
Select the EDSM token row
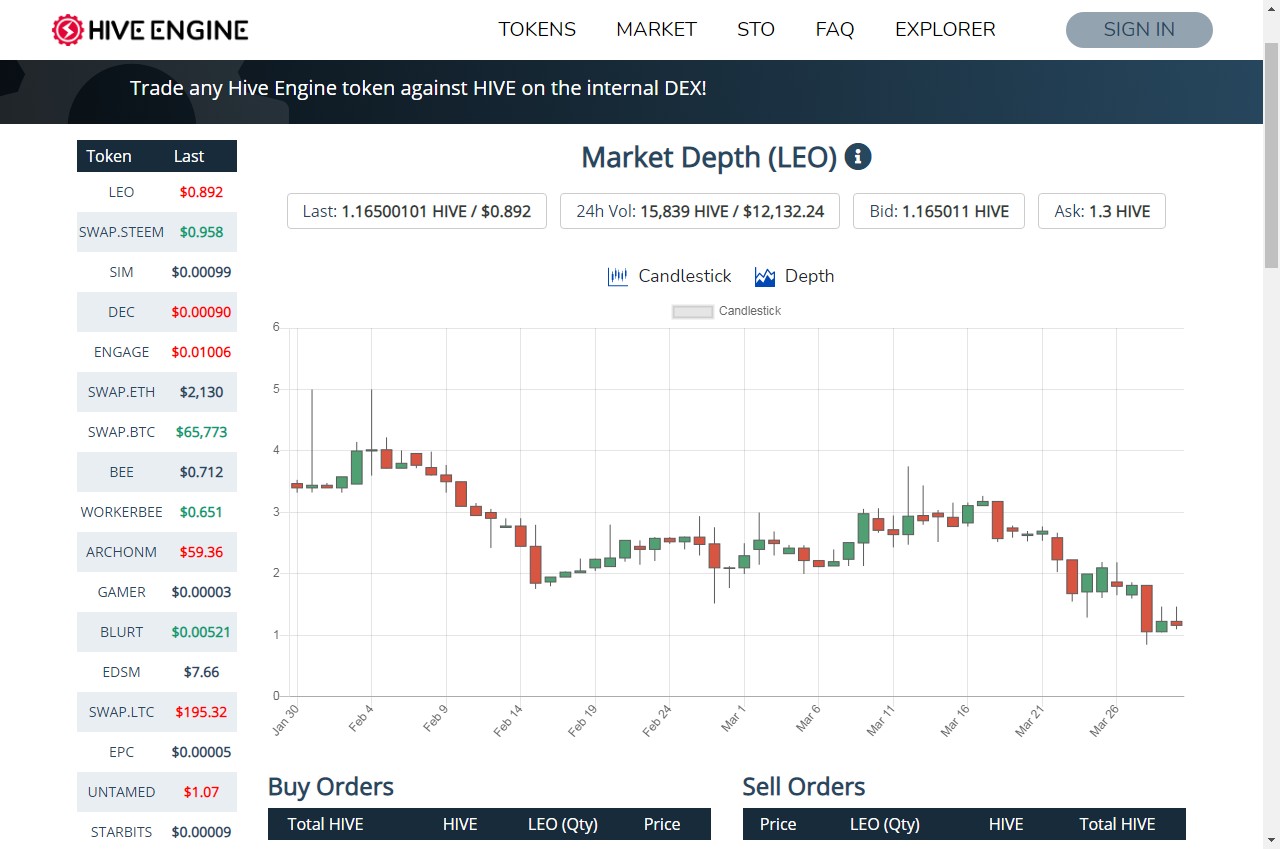[157, 672]
